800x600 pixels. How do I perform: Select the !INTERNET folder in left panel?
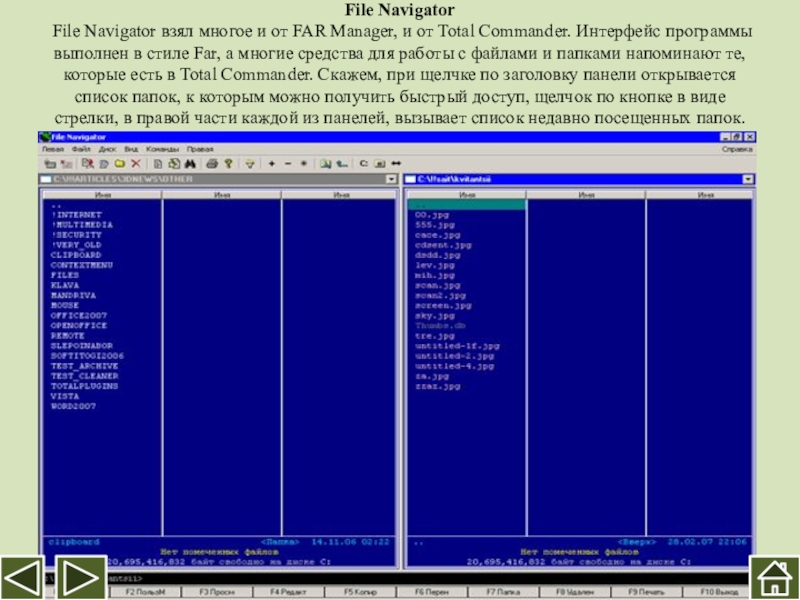point(77,215)
